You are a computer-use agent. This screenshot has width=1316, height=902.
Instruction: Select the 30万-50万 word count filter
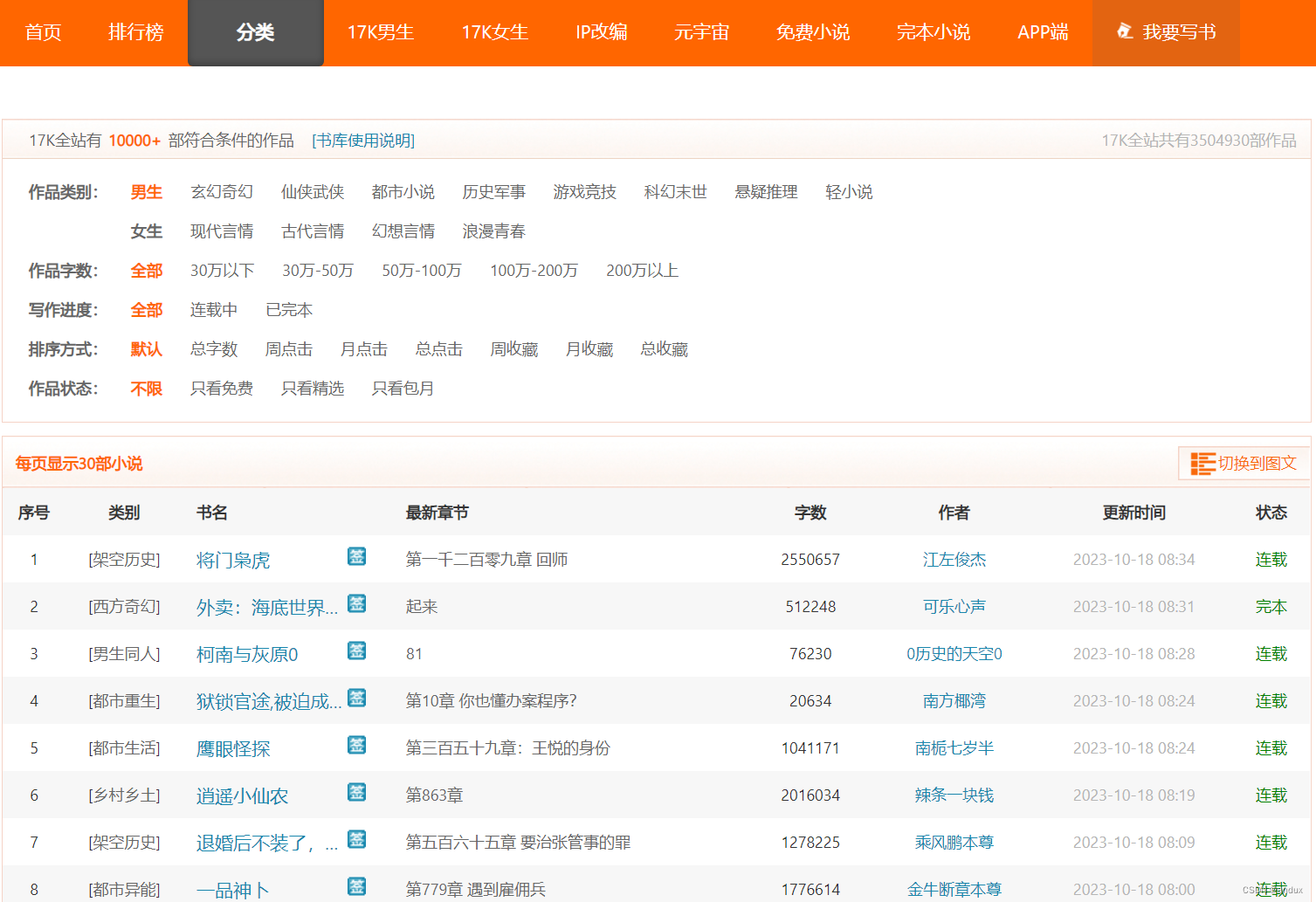[318, 271]
